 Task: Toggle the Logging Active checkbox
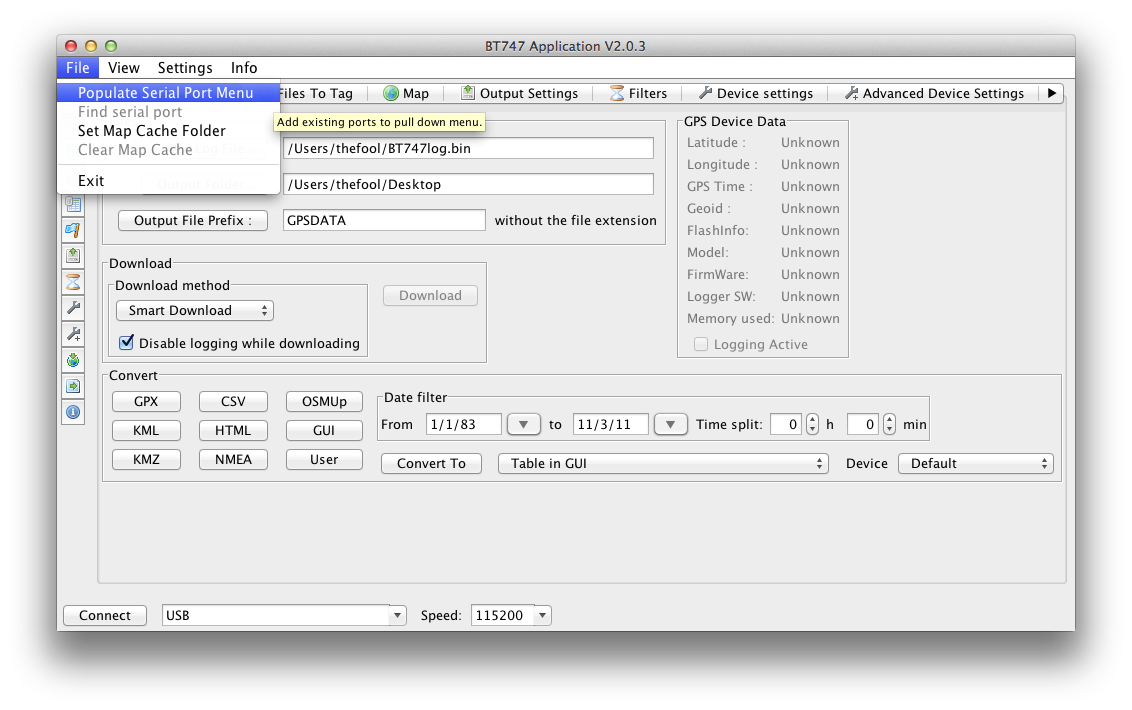[x=700, y=345]
